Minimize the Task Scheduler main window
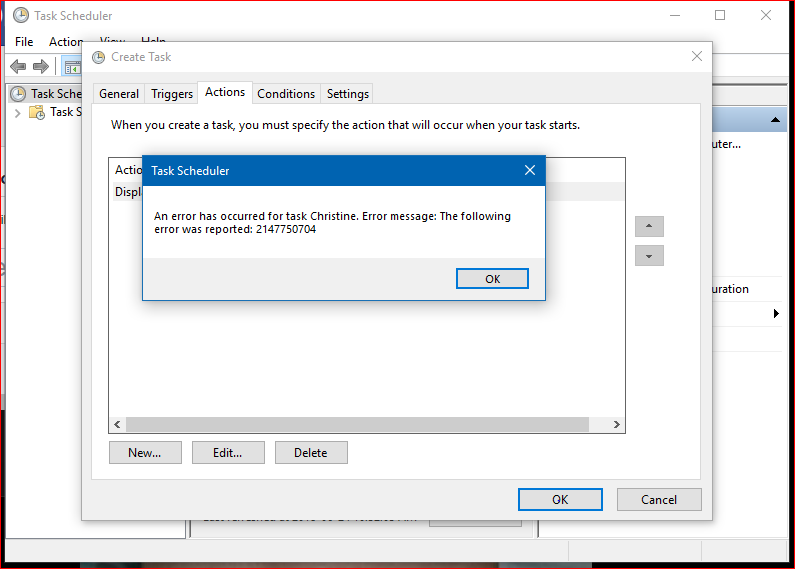The image size is (795, 569). coord(674,15)
